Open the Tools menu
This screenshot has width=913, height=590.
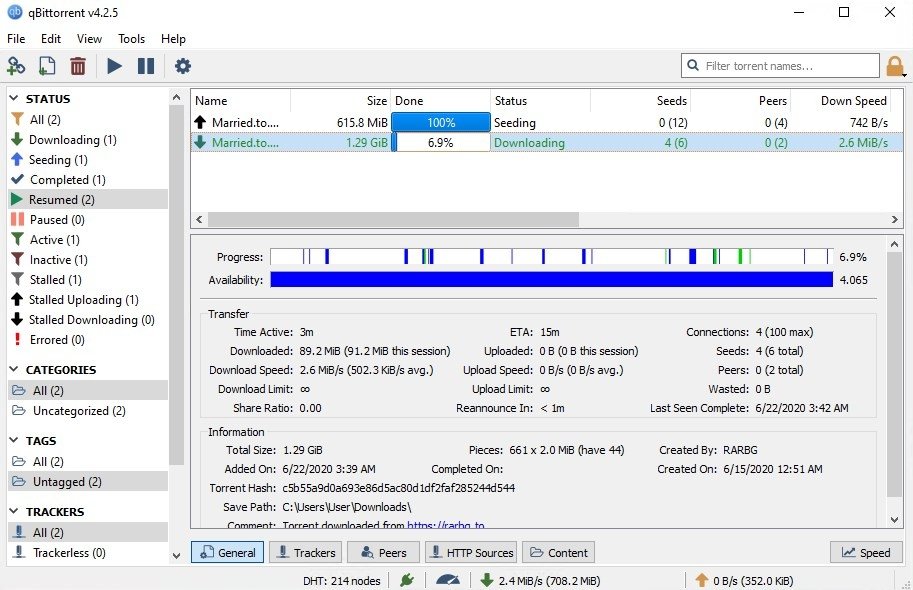pos(131,39)
